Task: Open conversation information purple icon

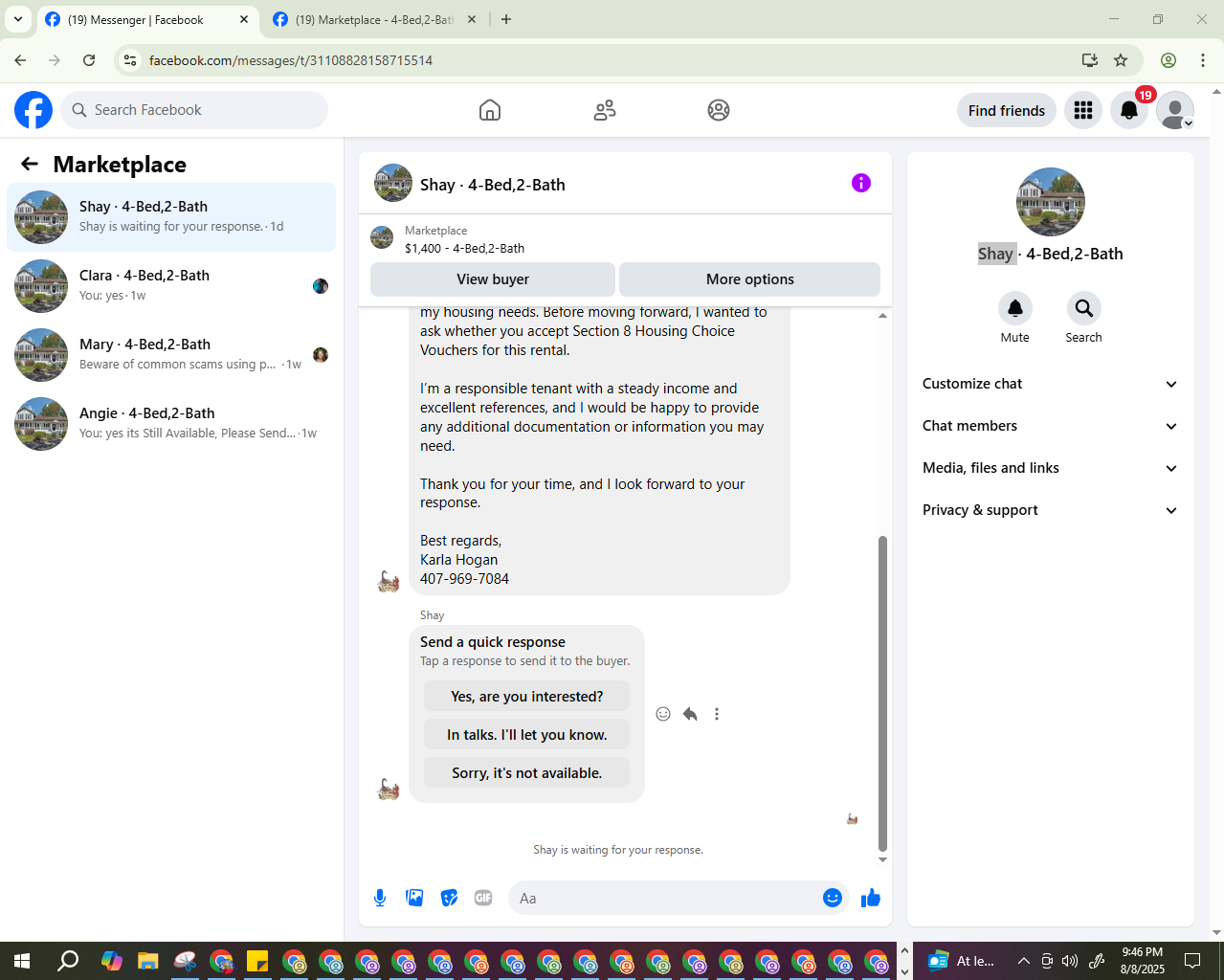Action: (x=861, y=183)
